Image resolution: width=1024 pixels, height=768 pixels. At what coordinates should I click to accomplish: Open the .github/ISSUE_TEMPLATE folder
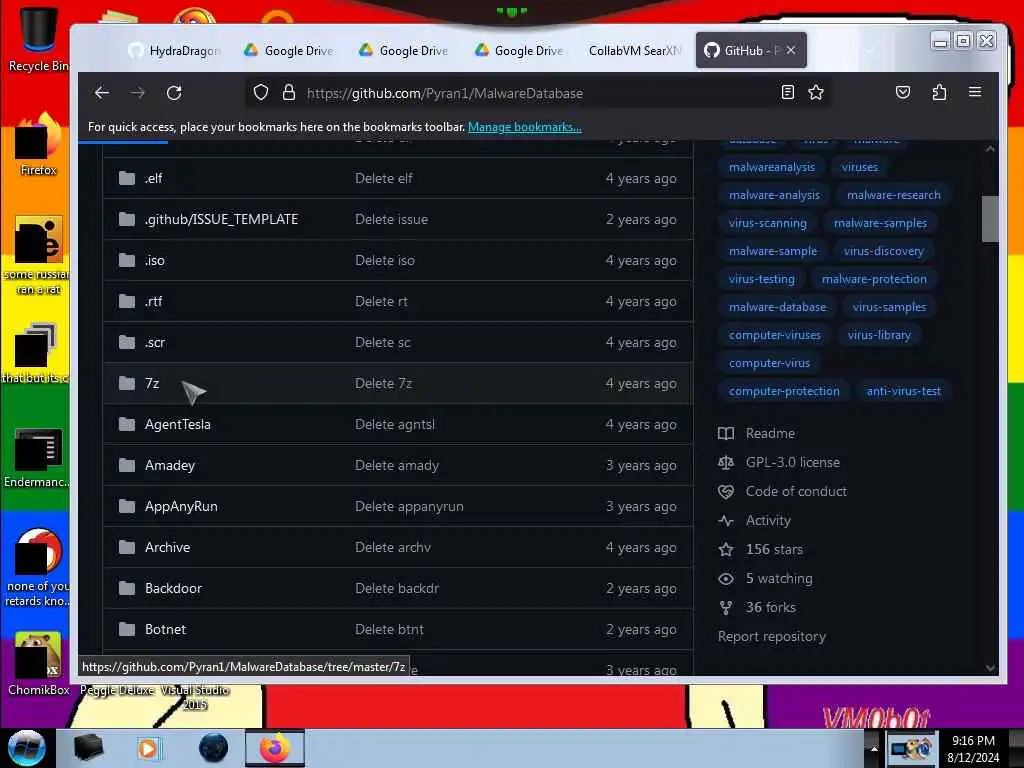click(221, 219)
